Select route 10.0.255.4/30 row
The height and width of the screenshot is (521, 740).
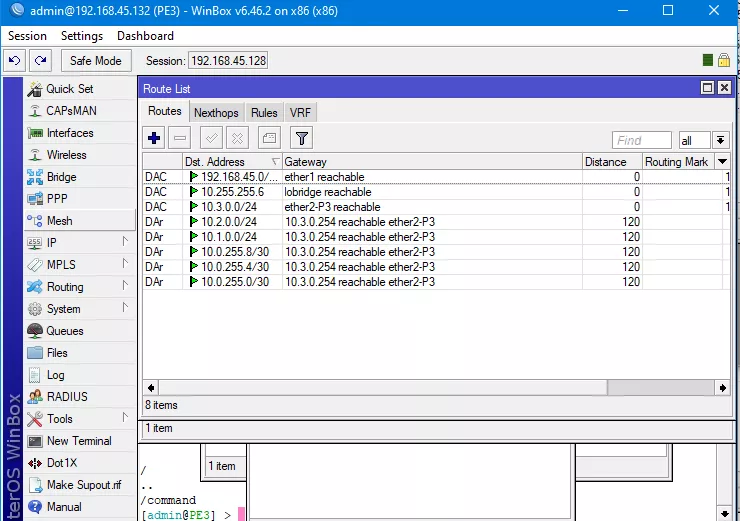437,267
